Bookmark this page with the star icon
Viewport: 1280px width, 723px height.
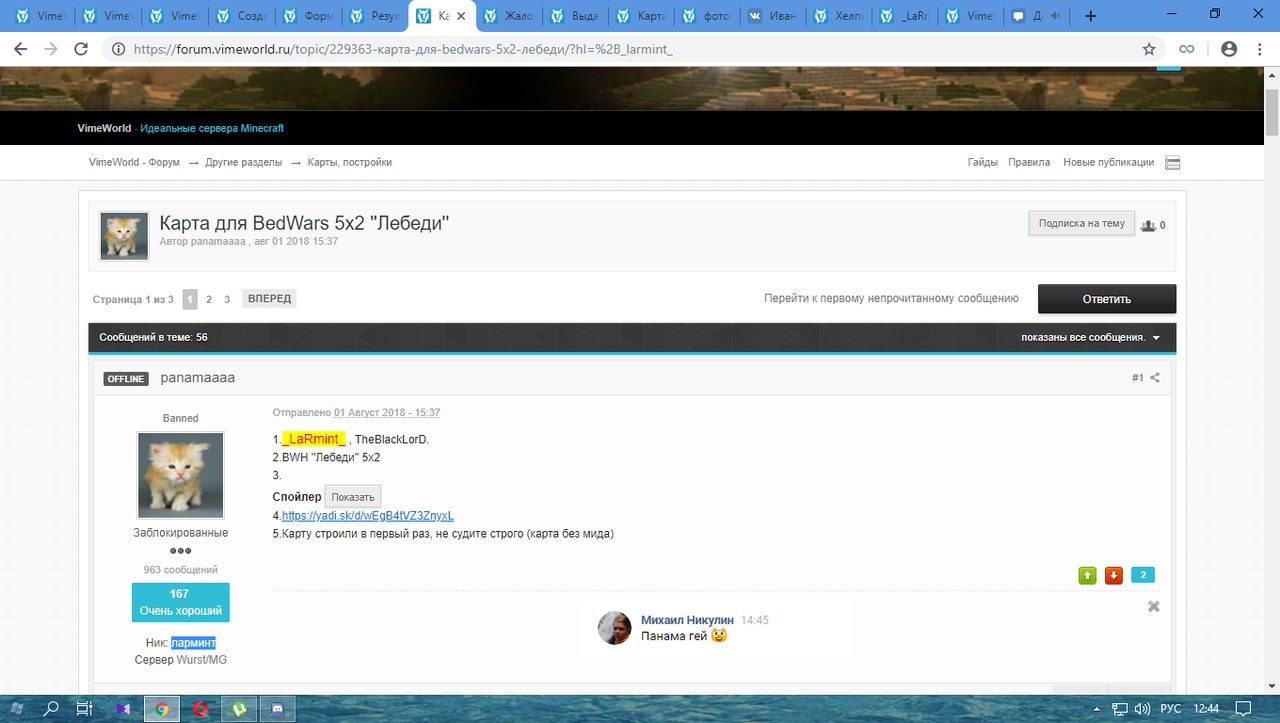(1149, 49)
